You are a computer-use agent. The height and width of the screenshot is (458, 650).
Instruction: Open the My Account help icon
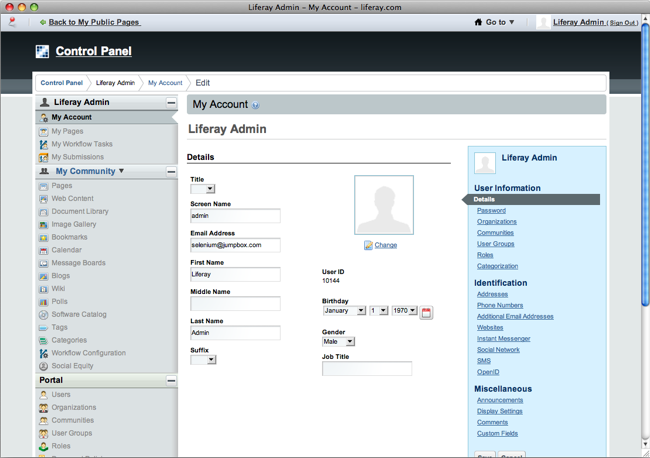[x=255, y=105]
